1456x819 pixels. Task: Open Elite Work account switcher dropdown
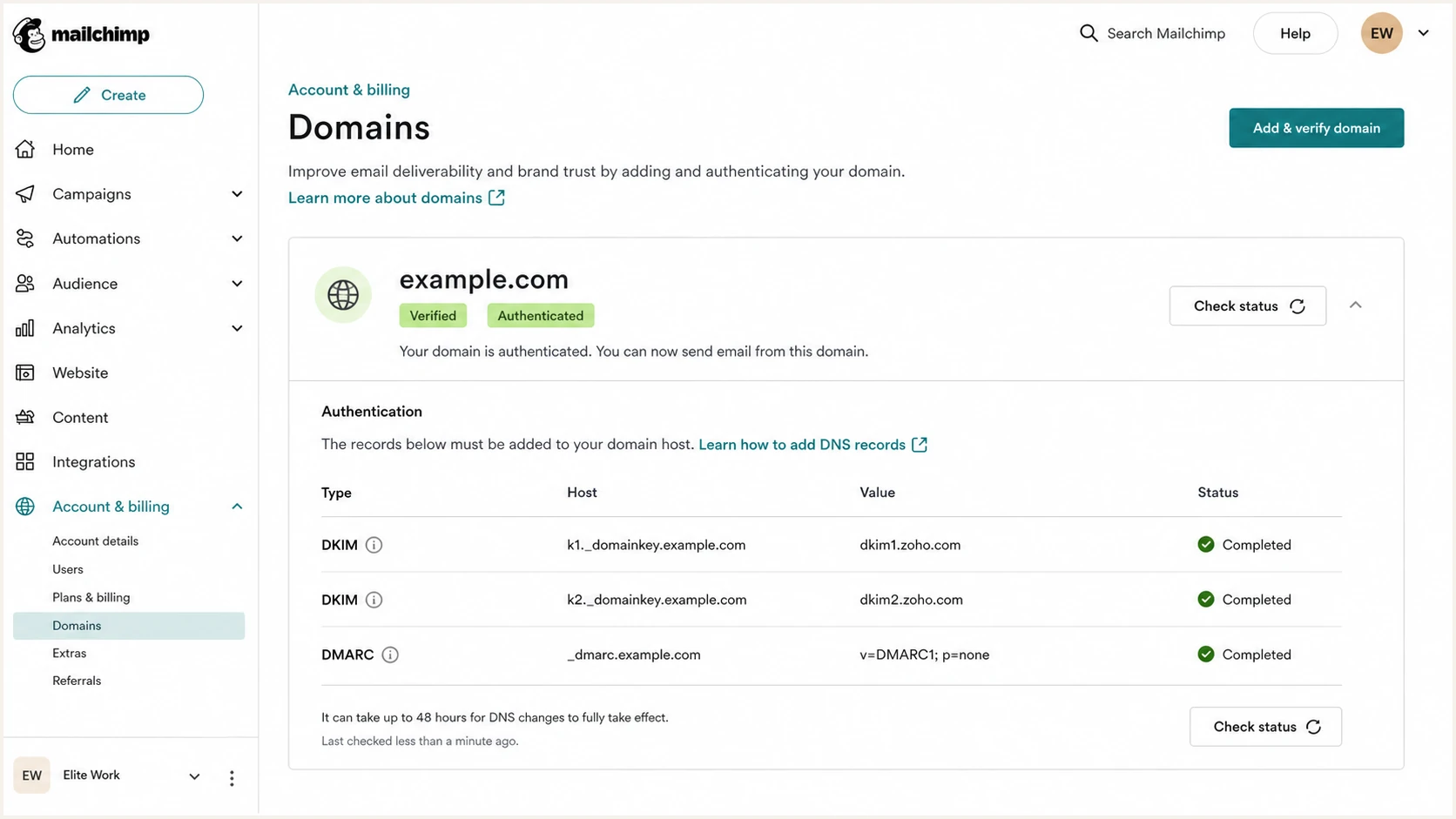point(195,776)
